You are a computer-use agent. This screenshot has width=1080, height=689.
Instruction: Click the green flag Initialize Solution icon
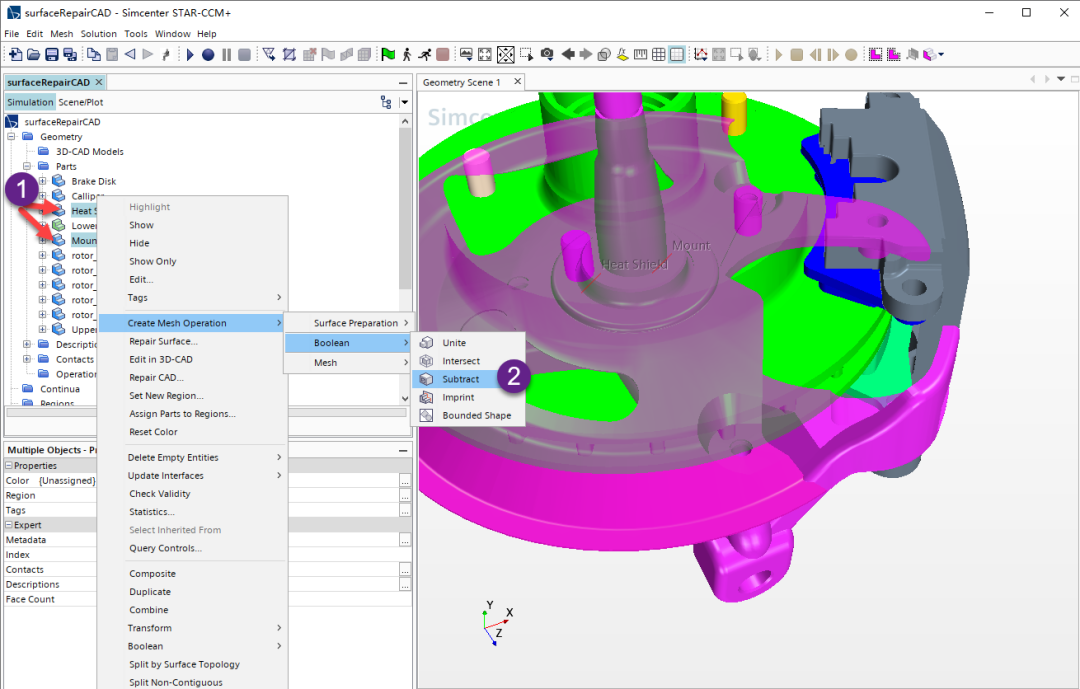388,54
